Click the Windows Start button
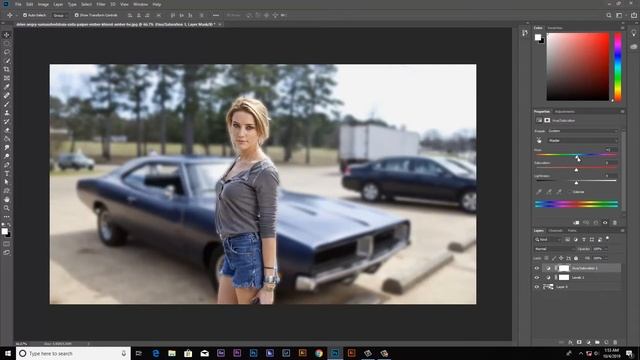The height and width of the screenshot is (360, 640). pyautogui.click(x=8, y=353)
